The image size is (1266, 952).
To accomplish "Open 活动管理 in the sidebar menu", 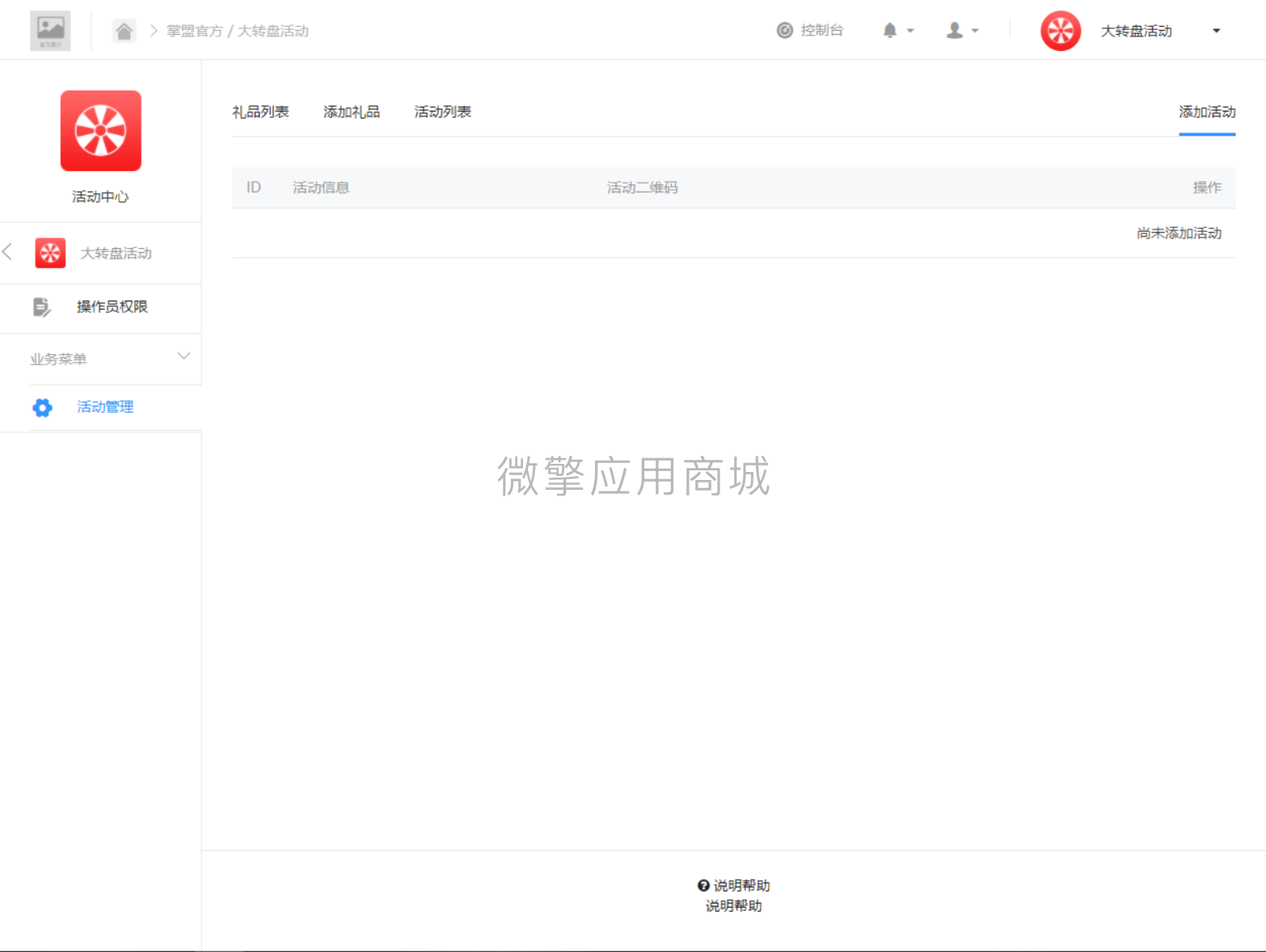I will pyautogui.click(x=105, y=407).
